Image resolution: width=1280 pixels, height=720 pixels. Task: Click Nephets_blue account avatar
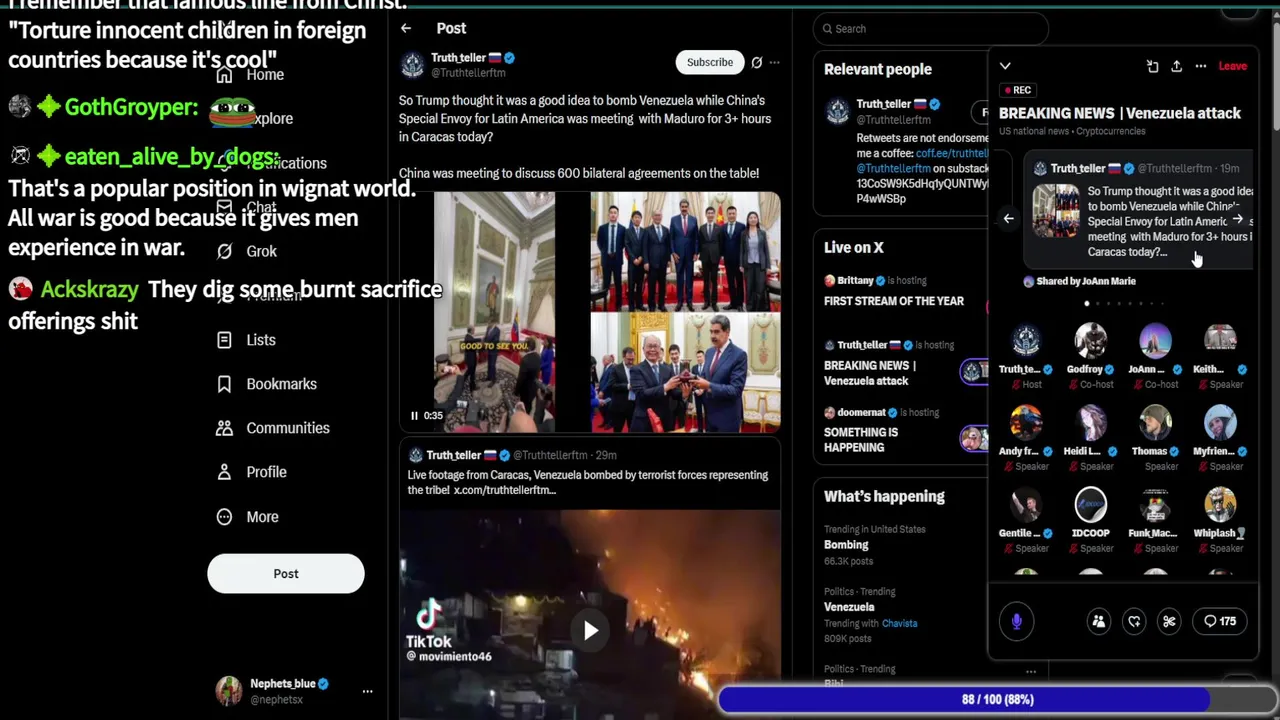pos(229,691)
